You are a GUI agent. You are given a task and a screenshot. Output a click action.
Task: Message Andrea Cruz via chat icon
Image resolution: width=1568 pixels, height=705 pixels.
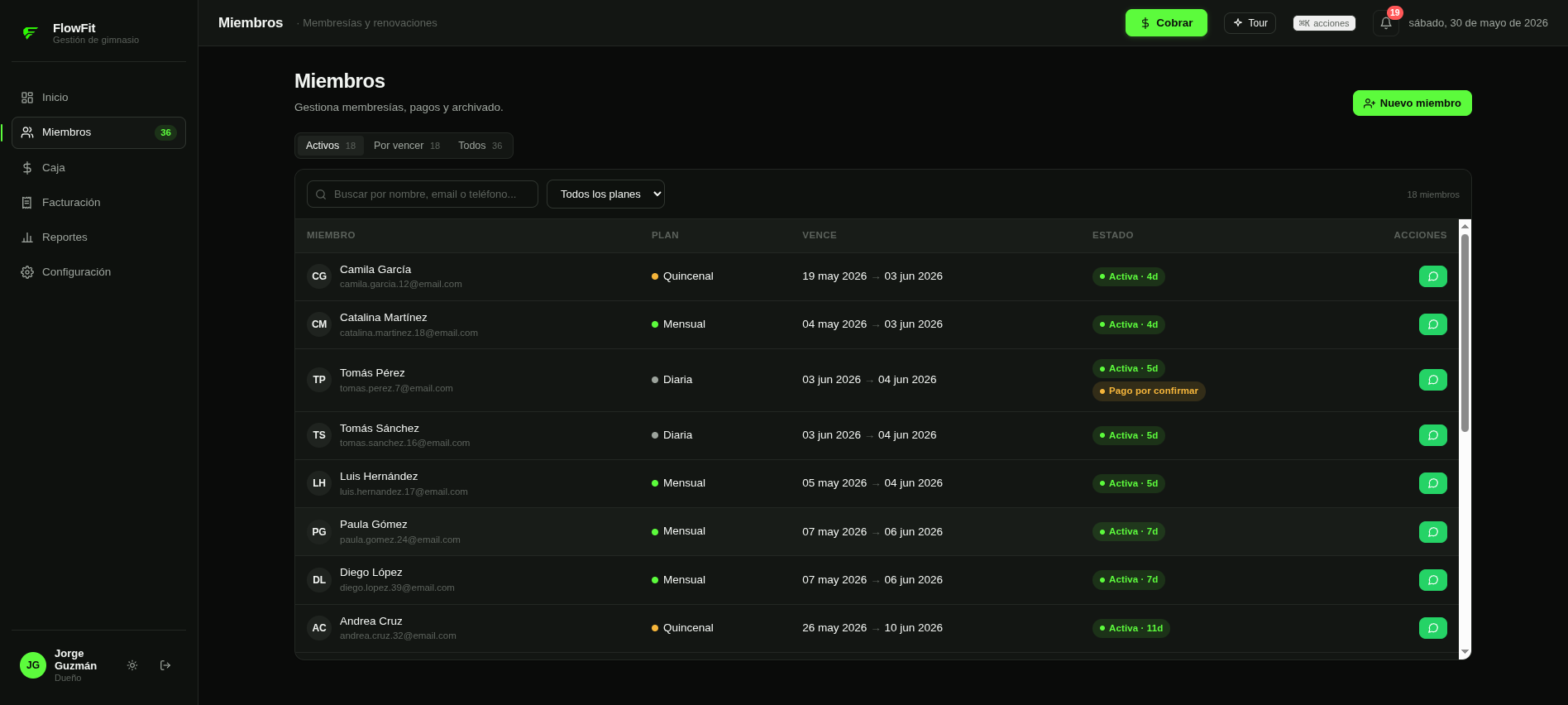click(1433, 628)
